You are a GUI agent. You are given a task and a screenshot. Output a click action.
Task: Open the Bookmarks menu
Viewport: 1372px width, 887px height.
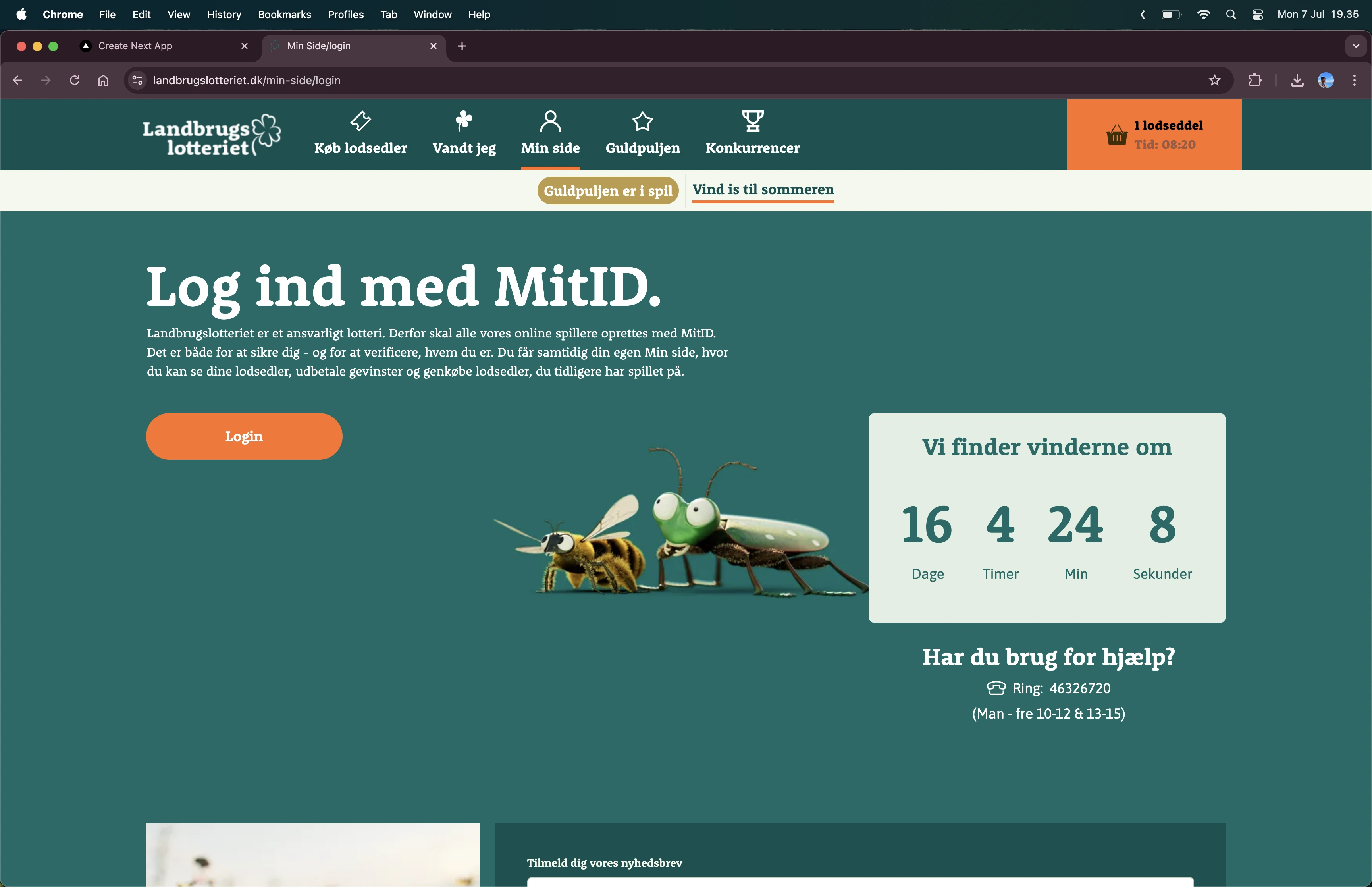[x=284, y=14]
